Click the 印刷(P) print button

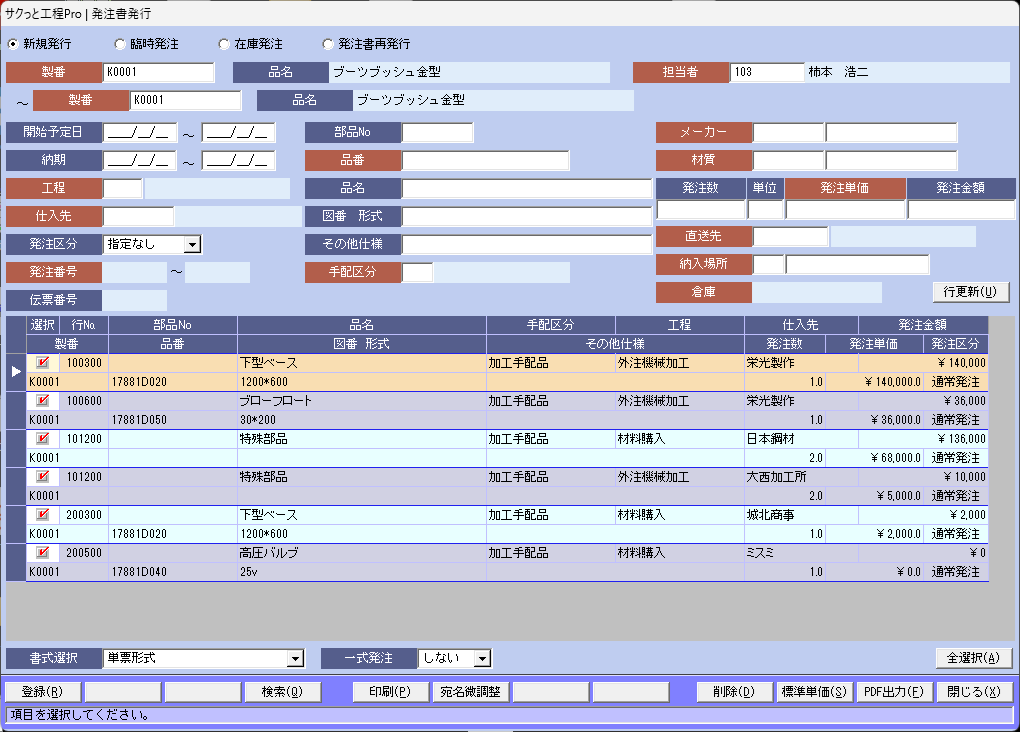click(390, 692)
